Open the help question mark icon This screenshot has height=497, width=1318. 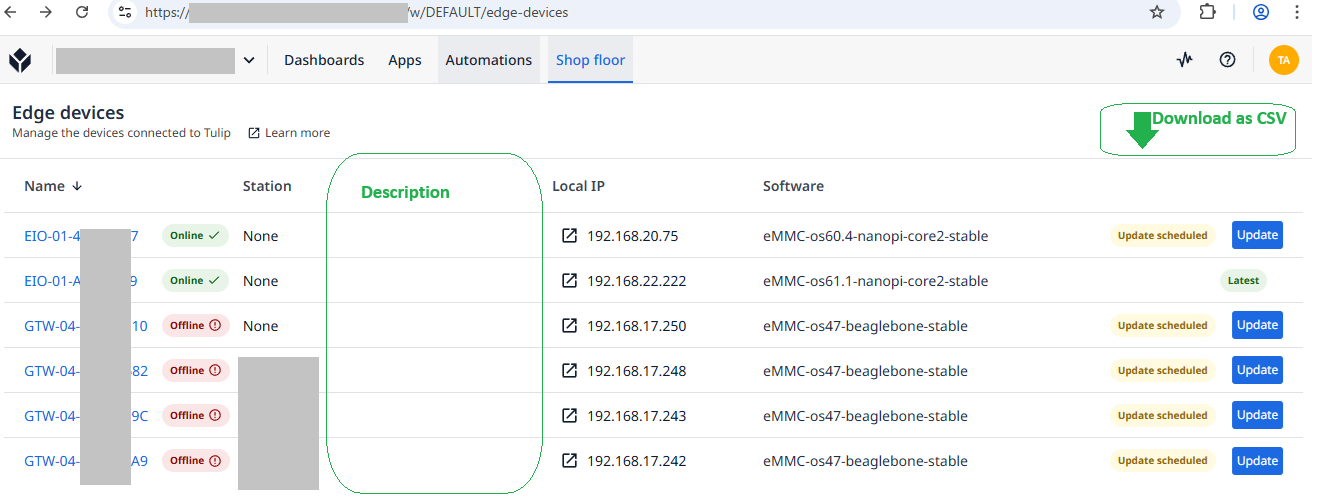coord(1227,60)
